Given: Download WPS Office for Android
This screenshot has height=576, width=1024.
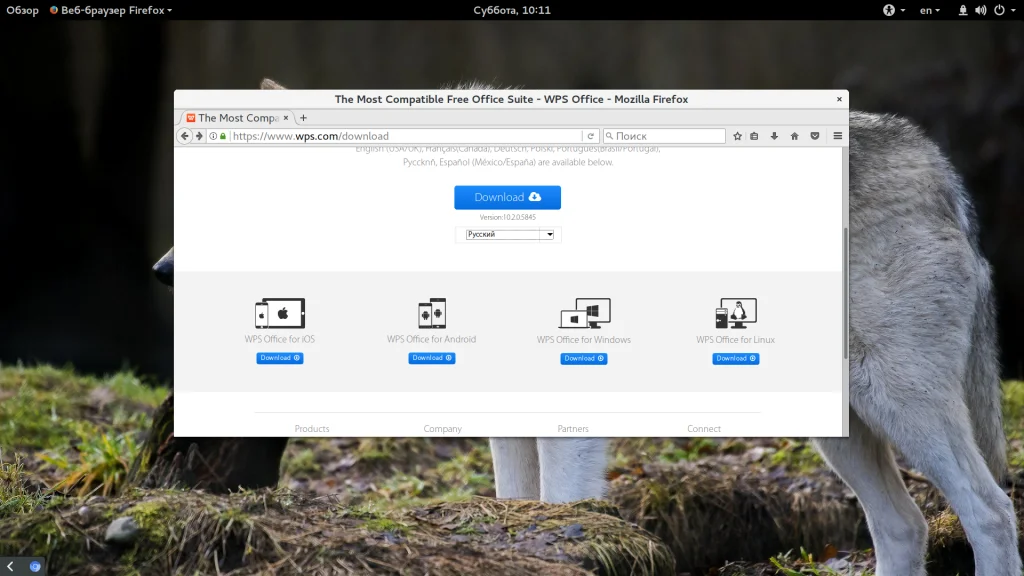Looking at the screenshot, I should [432, 358].
